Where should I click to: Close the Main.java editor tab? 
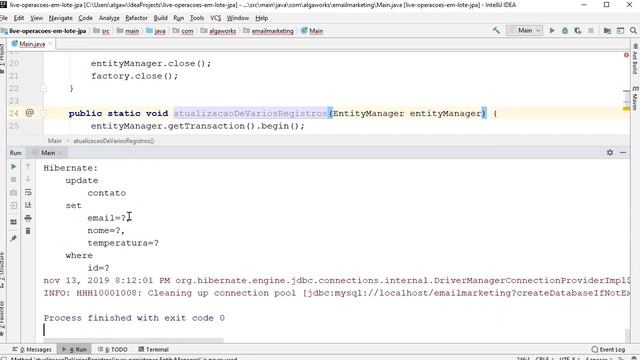point(51,44)
